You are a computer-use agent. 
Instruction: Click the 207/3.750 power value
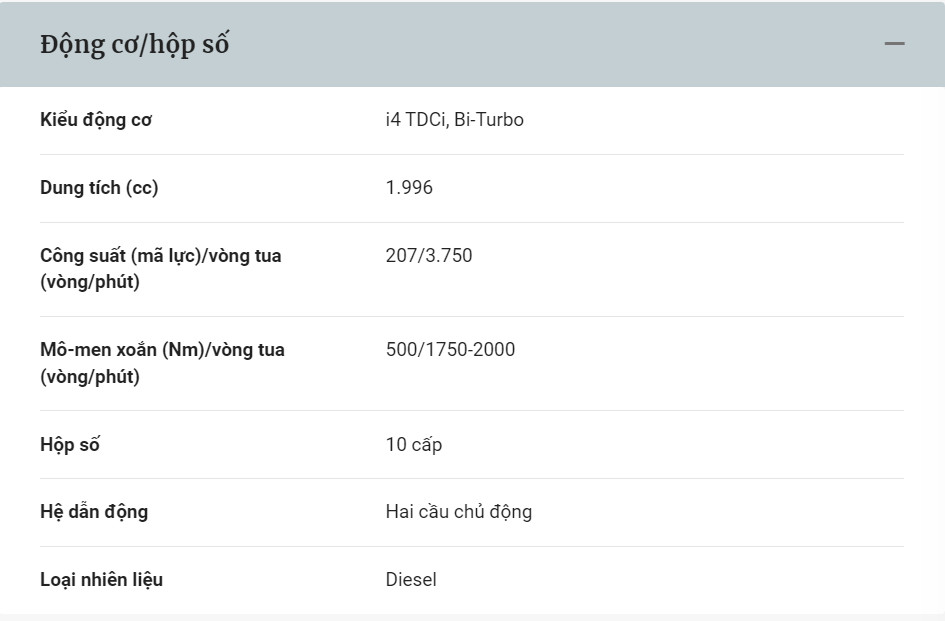tap(429, 256)
